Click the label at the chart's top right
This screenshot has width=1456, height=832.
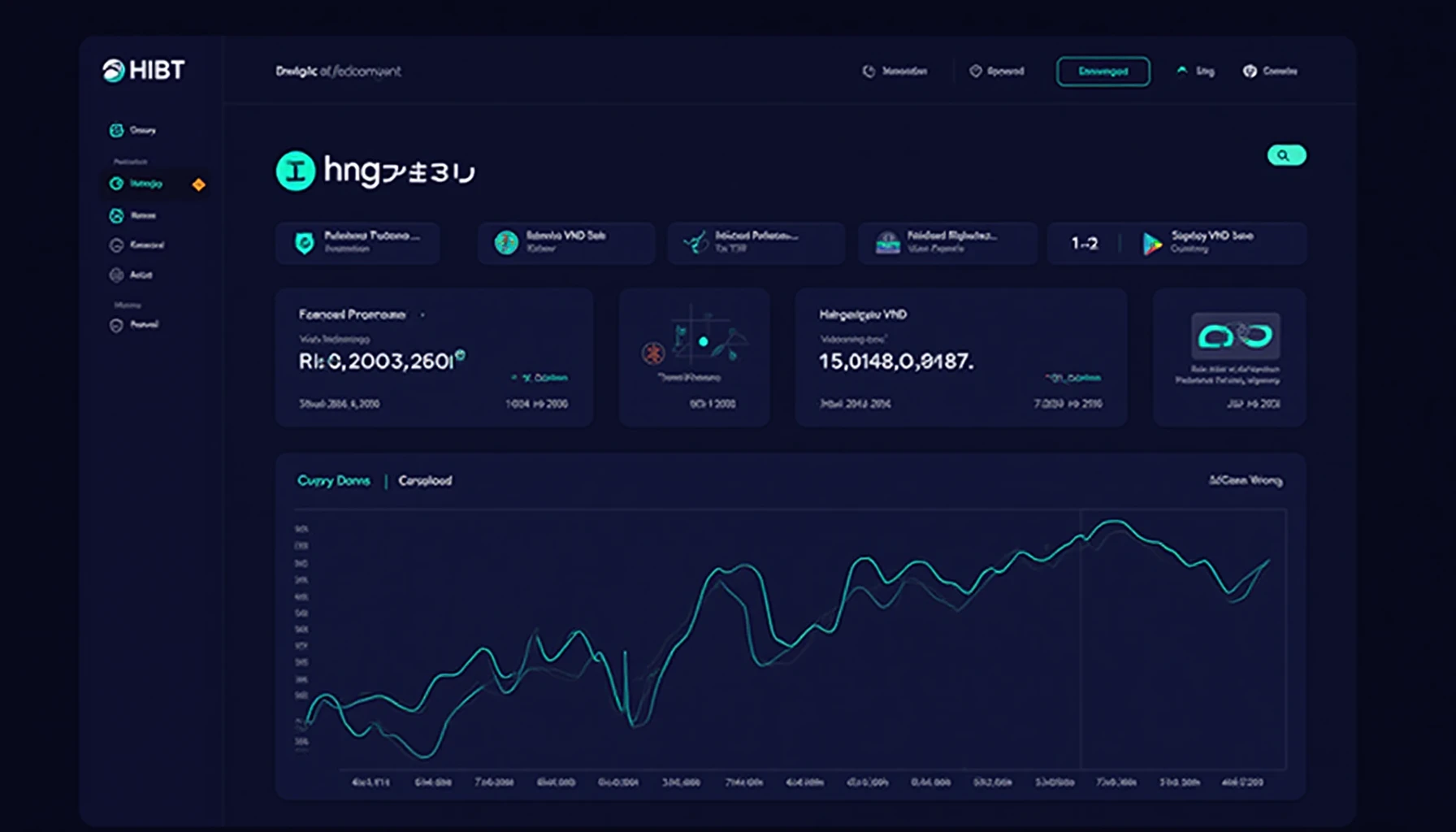(1246, 481)
